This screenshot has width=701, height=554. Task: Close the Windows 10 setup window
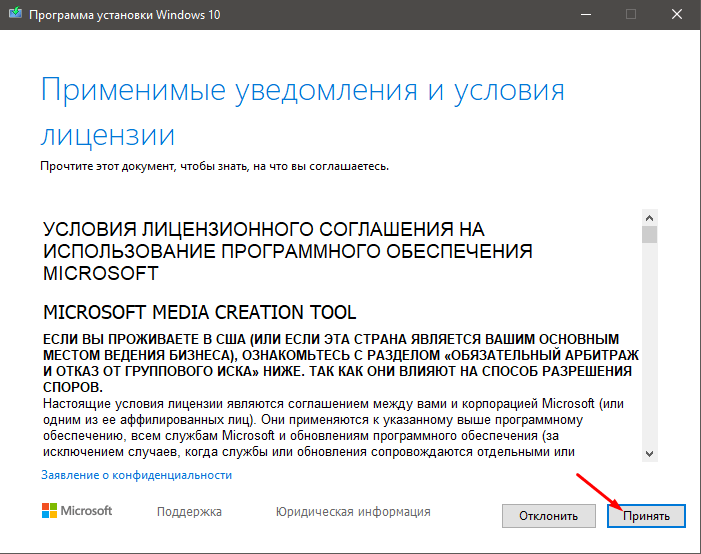pos(676,14)
